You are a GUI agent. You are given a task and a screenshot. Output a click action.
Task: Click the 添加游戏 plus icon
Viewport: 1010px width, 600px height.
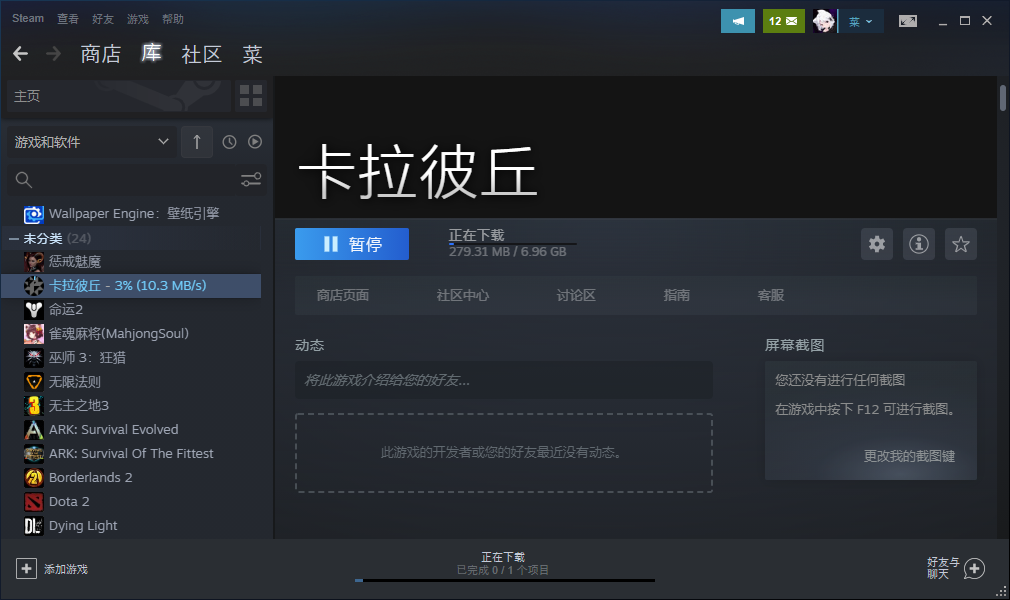click(x=26, y=568)
